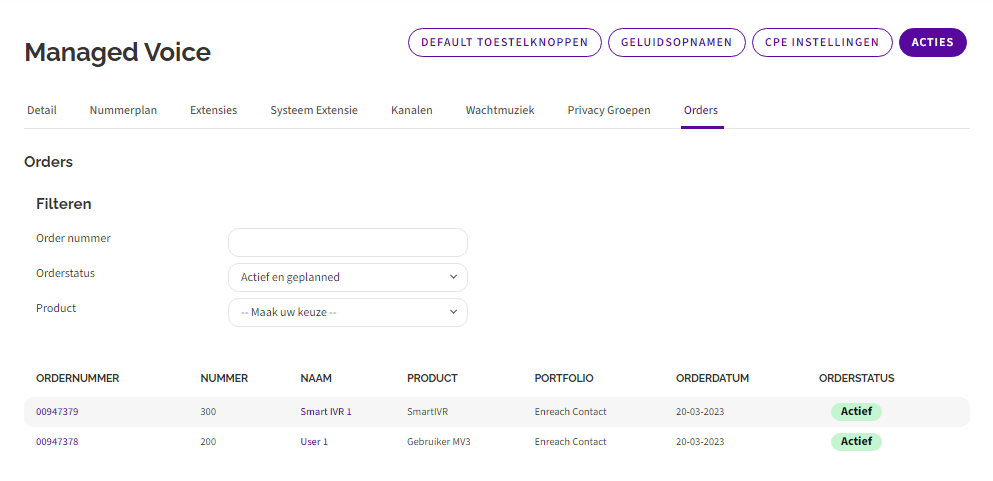Open the Acties menu button
The width and height of the screenshot is (993, 481).
click(x=932, y=43)
